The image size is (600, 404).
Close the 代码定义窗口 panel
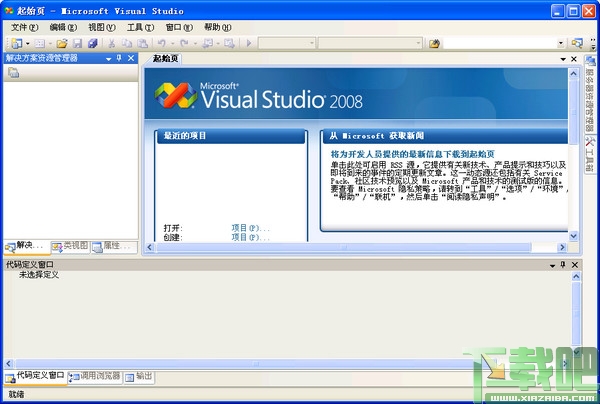pyautogui.click(x=575, y=265)
